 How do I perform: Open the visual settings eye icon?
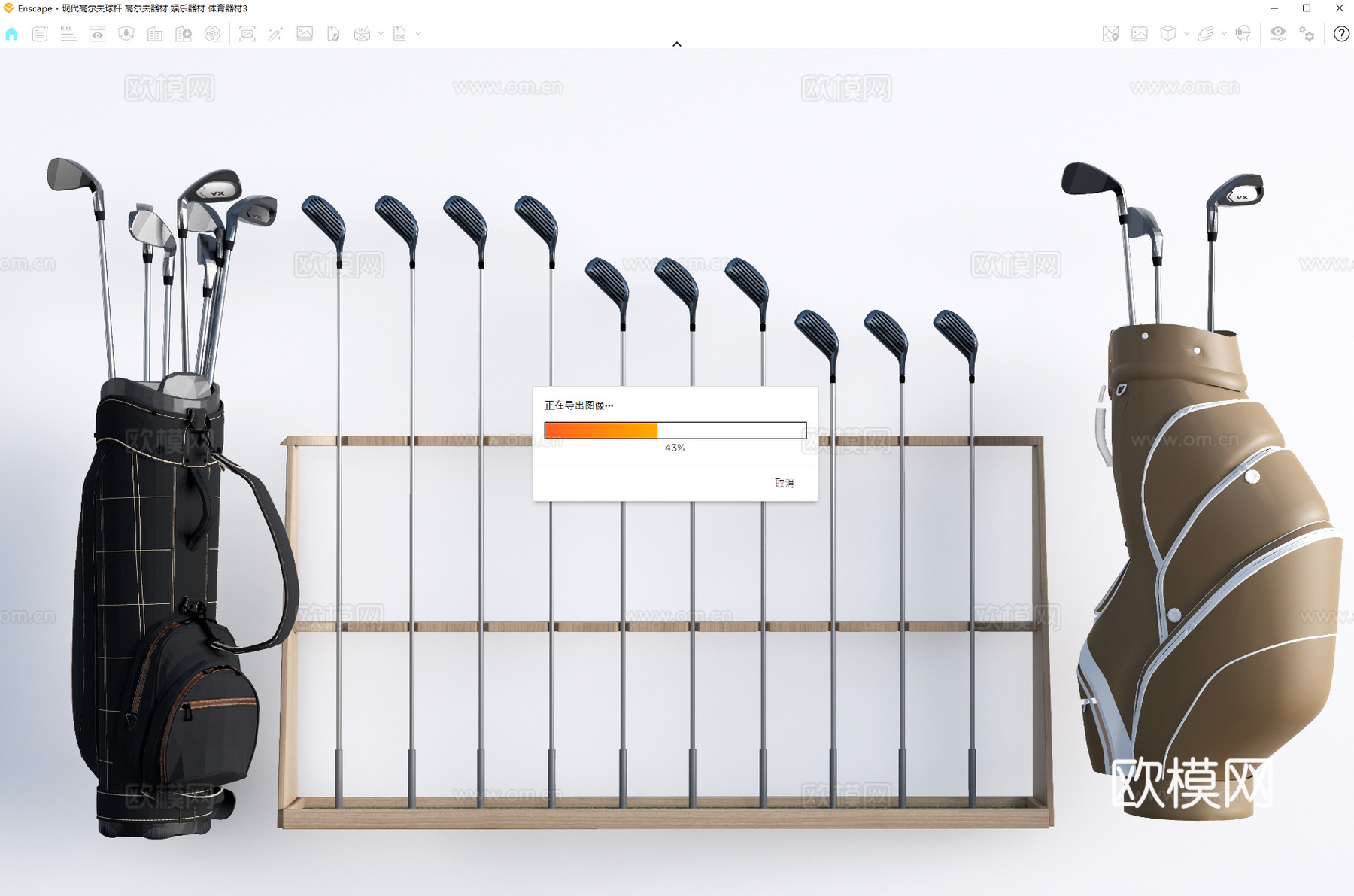[x=1278, y=34]
